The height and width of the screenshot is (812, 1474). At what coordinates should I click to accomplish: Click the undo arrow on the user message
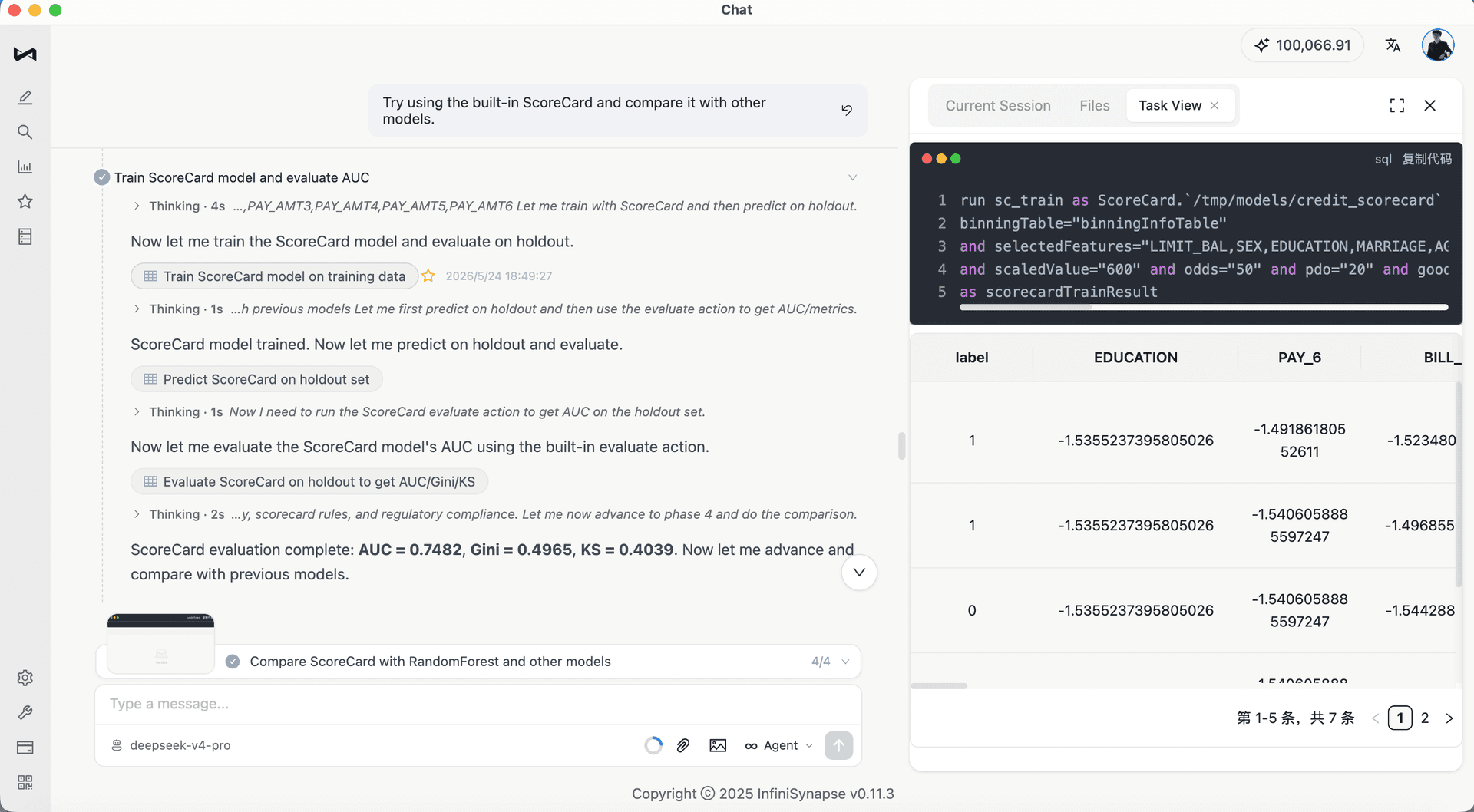(x=847, y=110)
